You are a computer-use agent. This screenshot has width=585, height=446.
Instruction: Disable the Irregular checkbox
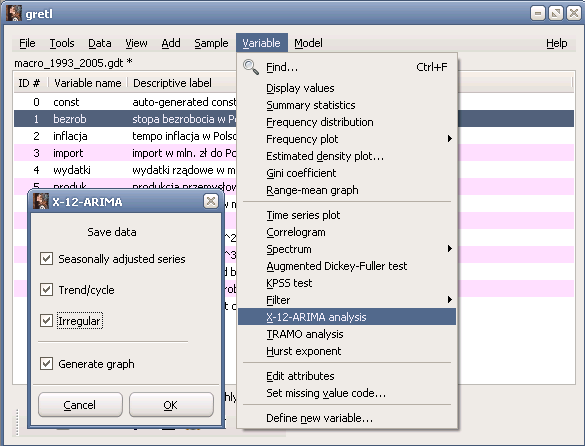click(x=46, y=321)
